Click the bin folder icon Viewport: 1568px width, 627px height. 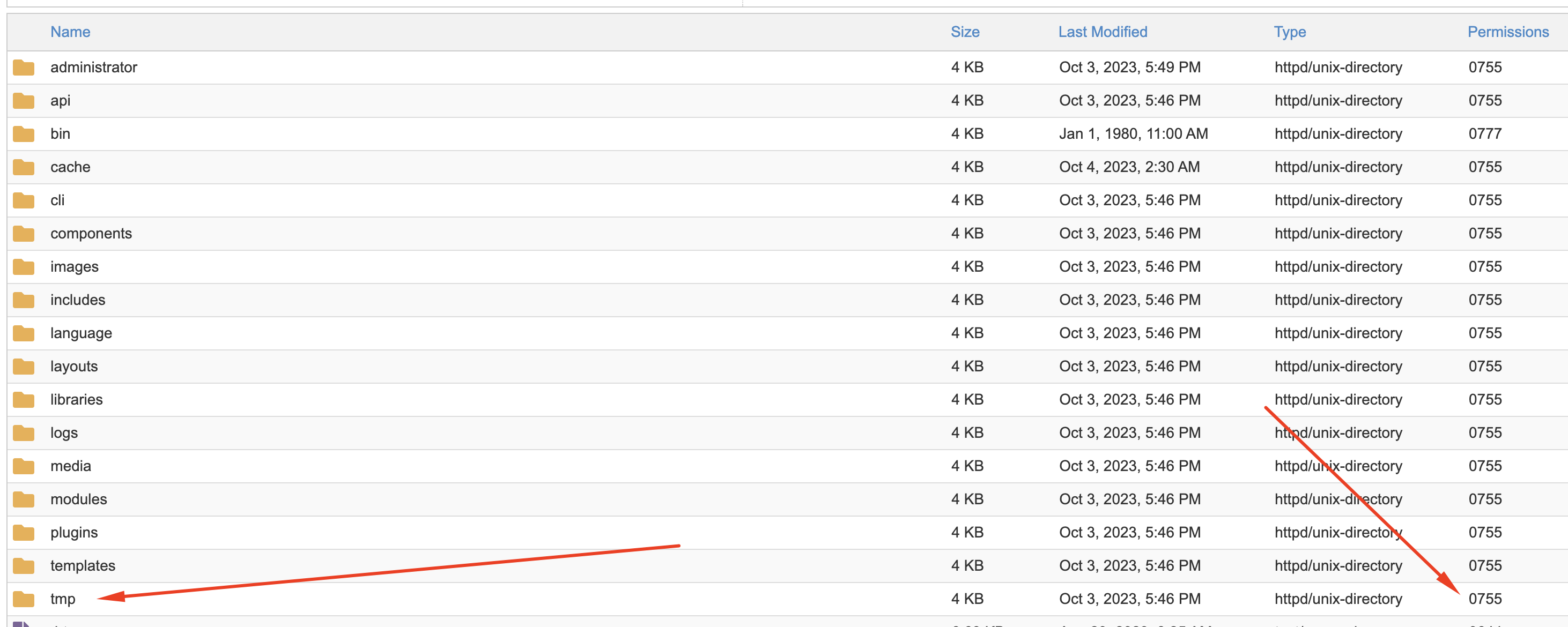(24, 134)
